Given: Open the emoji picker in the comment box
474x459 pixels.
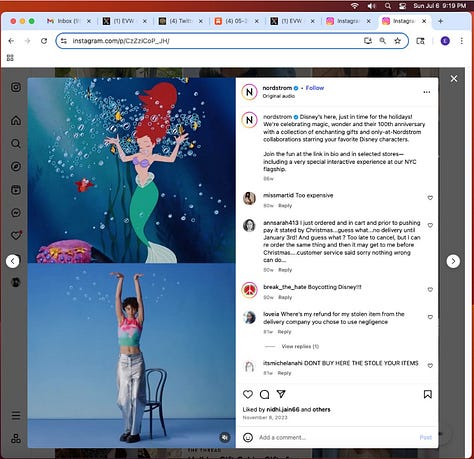Looking at the screenshot, I should tap(248, 437).
